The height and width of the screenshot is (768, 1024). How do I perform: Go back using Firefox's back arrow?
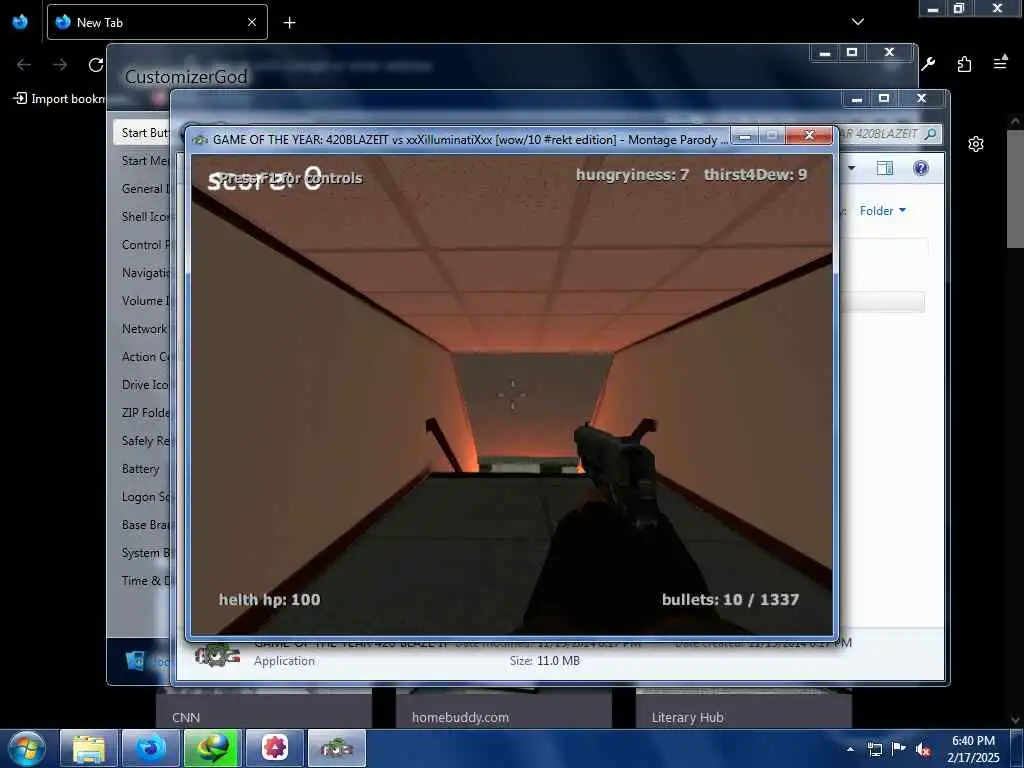24,65
